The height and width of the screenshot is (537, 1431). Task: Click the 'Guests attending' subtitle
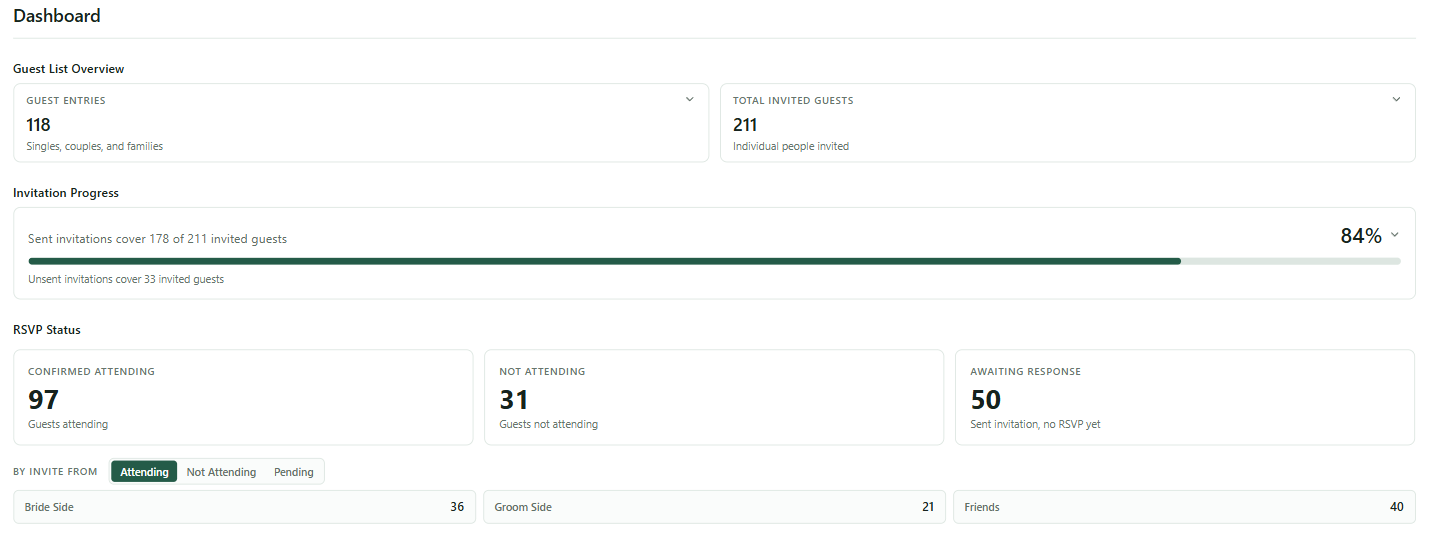[68, 424]
